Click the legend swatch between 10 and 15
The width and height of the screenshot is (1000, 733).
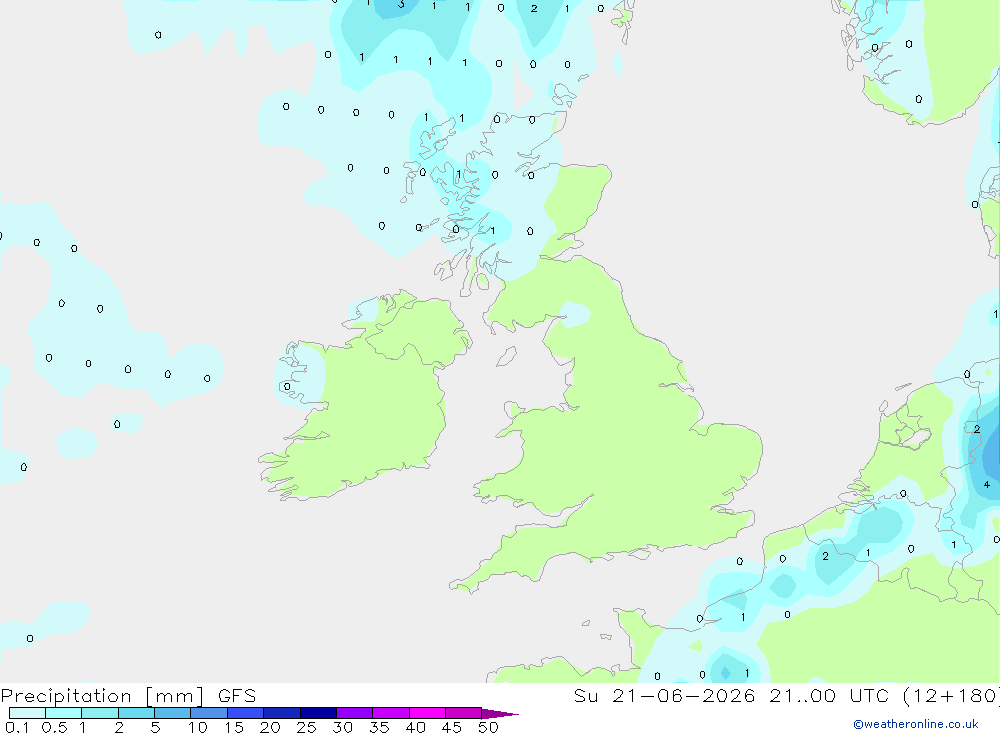209,713
